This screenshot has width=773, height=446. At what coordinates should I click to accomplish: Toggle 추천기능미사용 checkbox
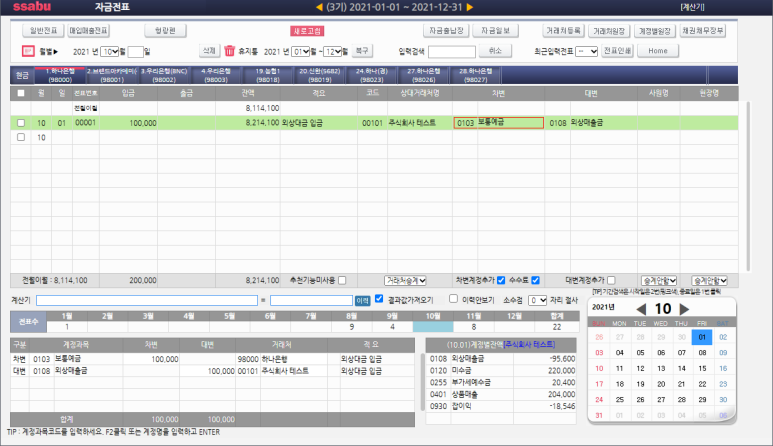coord(342,280)
